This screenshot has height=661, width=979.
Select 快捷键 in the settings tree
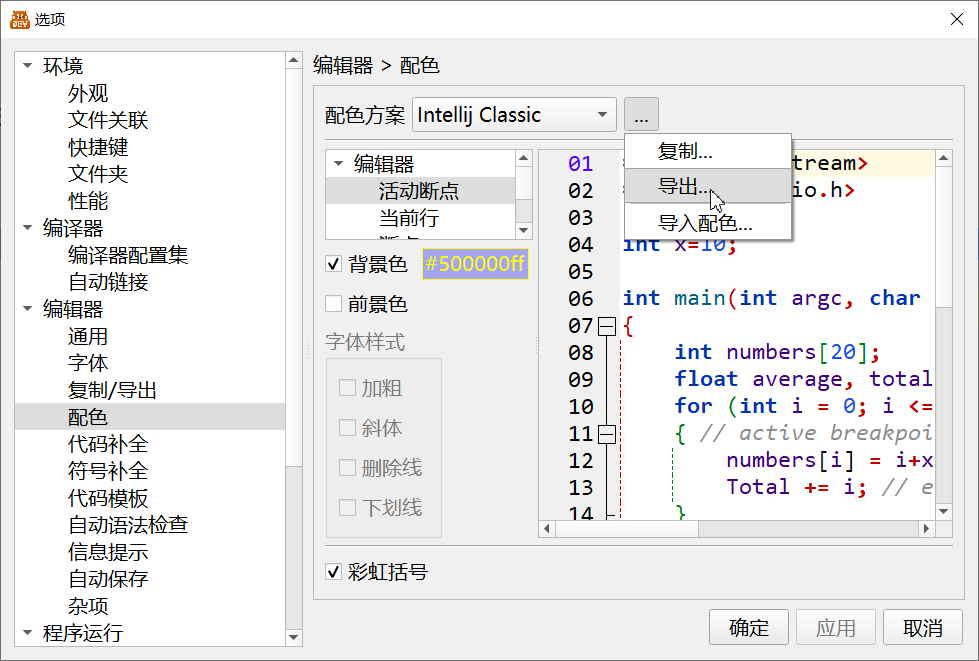coord(98,147)
